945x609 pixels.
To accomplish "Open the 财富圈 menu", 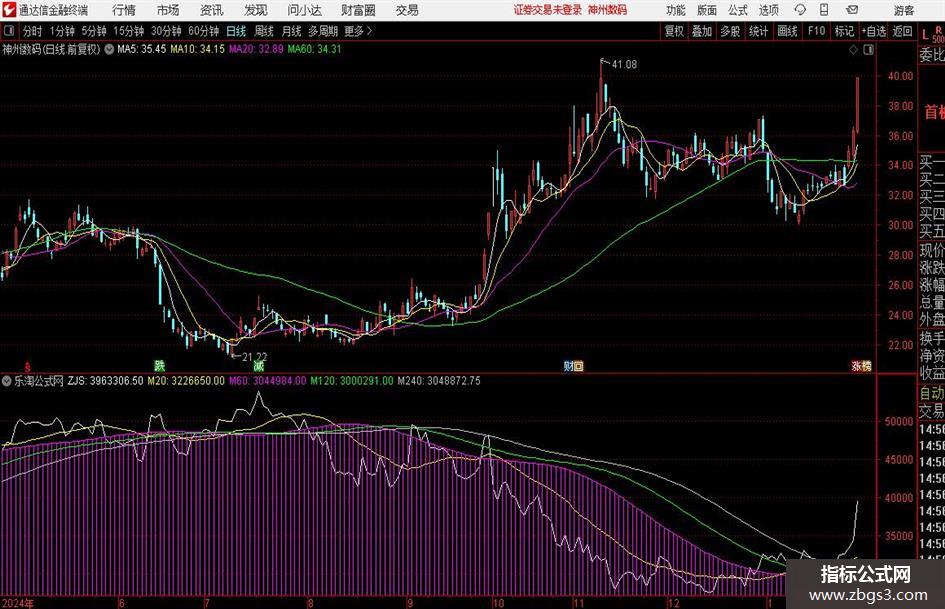I will tap(358, 10).
